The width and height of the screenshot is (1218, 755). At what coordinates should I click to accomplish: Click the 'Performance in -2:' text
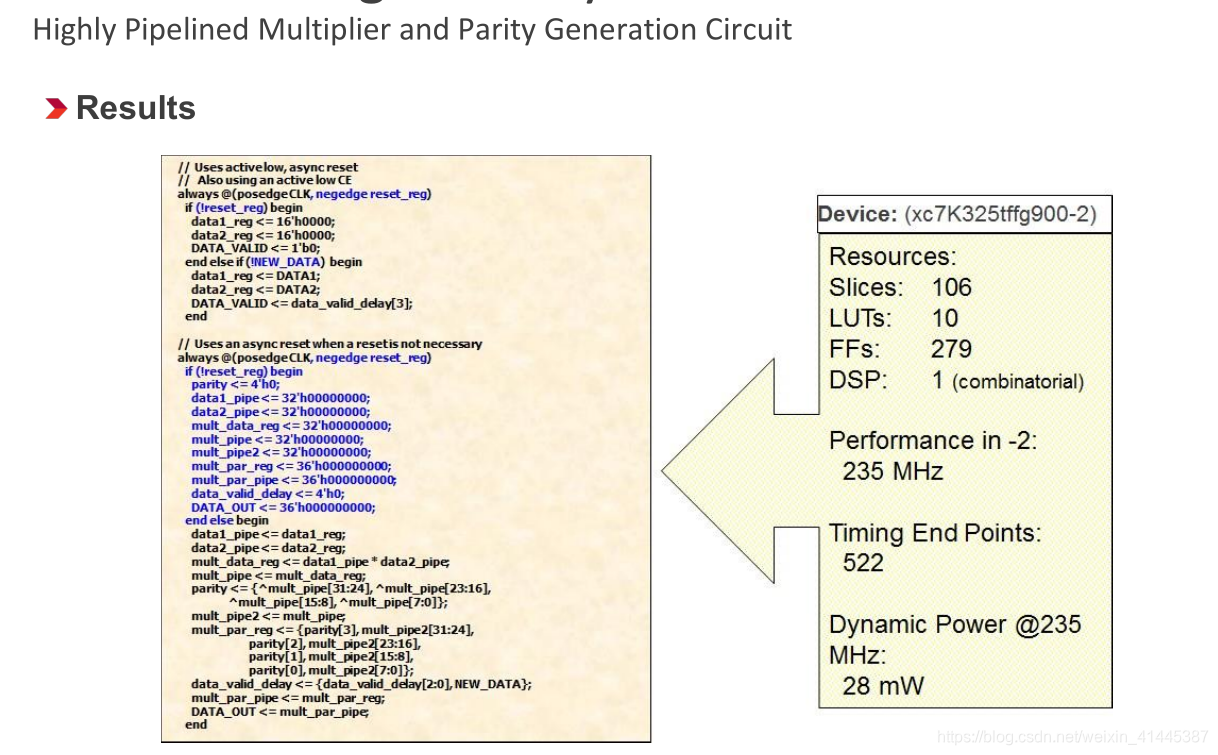pos(933,441)
